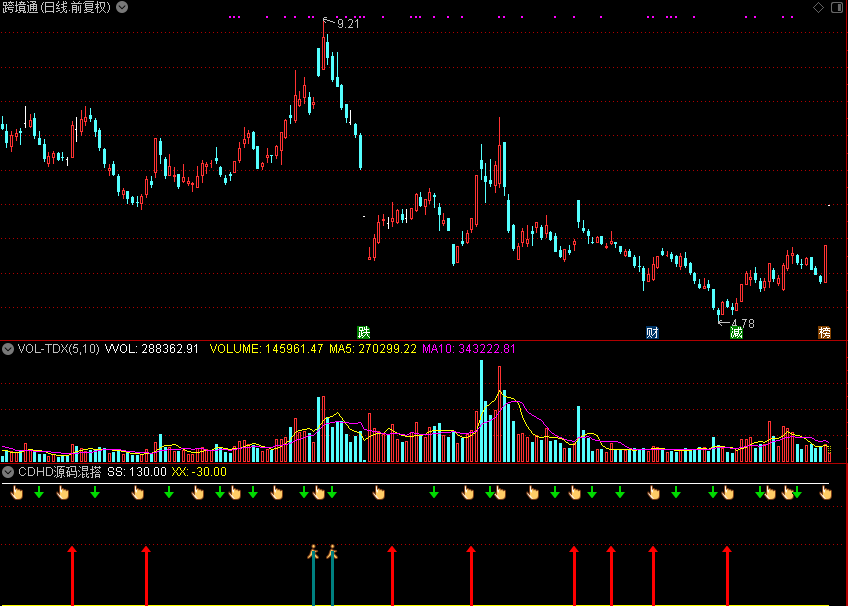Click the 9.21 high price label

tap(348, 24)
